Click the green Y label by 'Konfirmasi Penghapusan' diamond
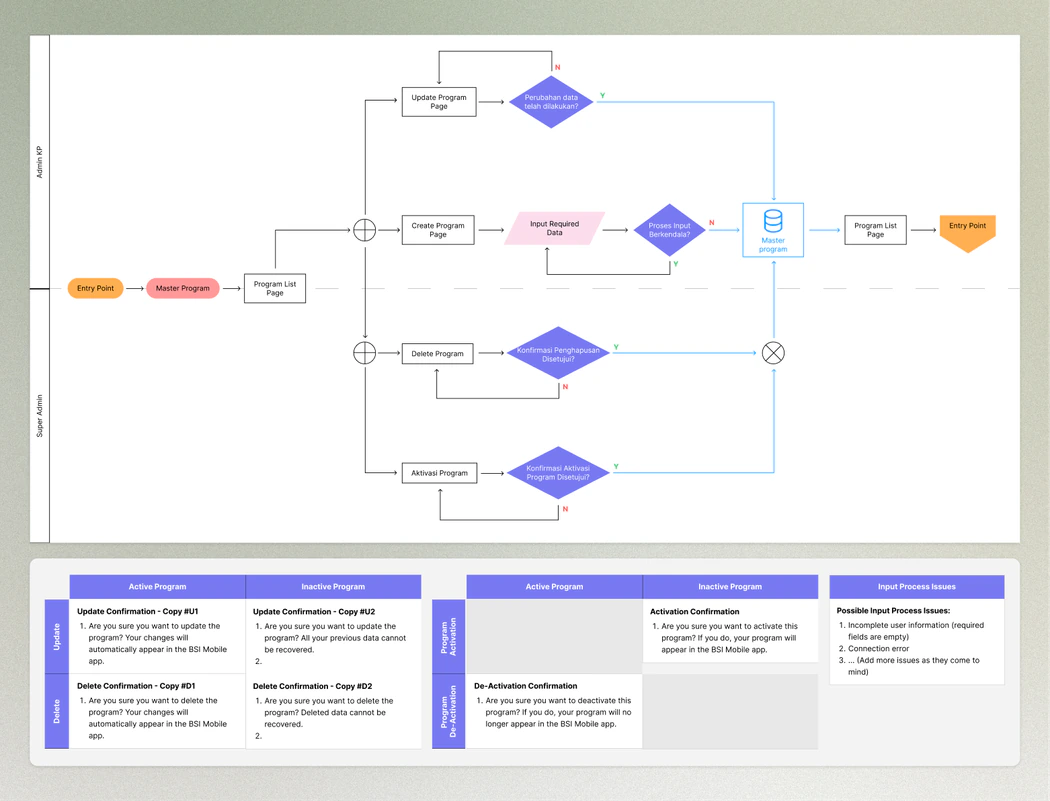Image resolution: width=1050 pixels, height=801 pixels. click(616, 347)
